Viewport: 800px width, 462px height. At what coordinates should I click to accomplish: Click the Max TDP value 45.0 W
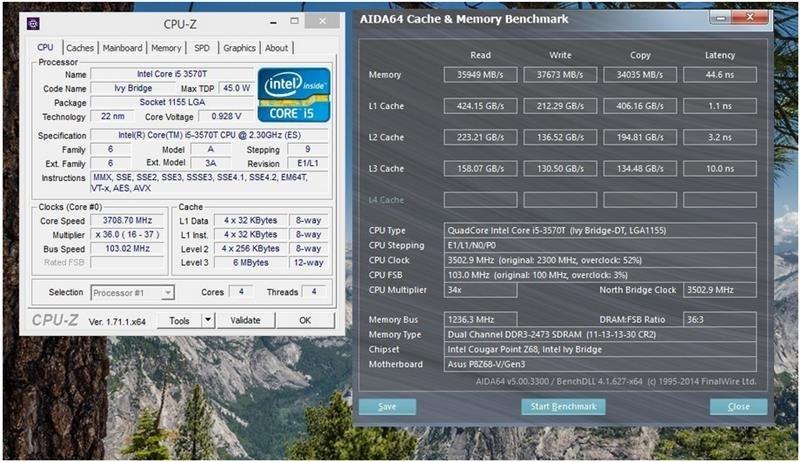pos(236,88)
